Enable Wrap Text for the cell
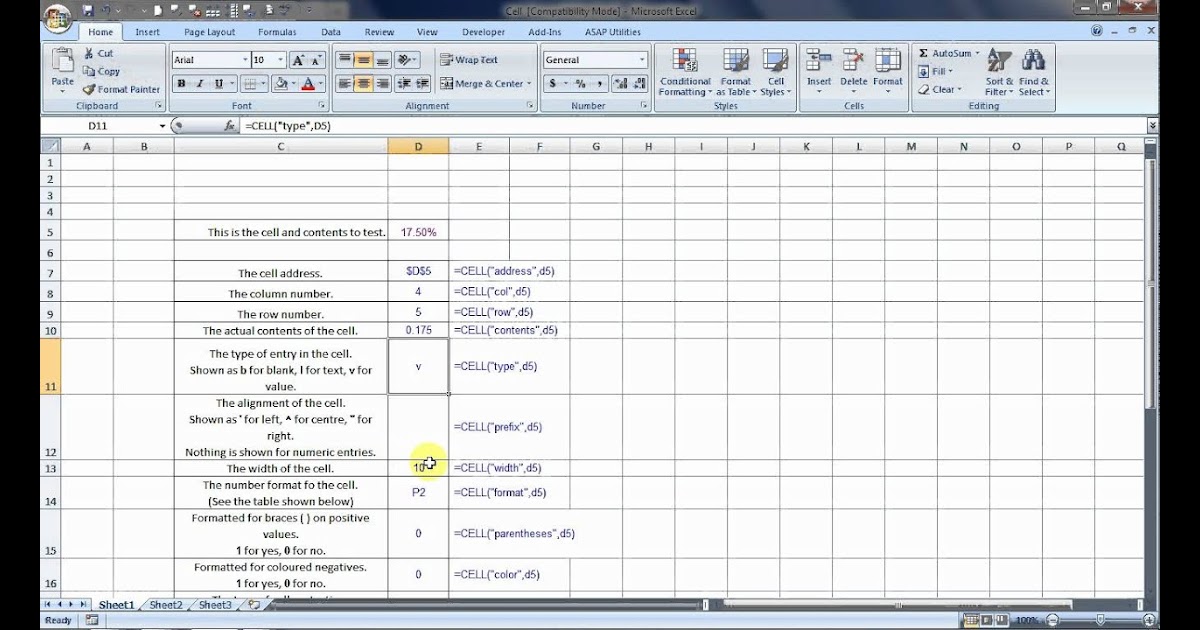Viewport: 1200px width, 630px height. (469, 60)
